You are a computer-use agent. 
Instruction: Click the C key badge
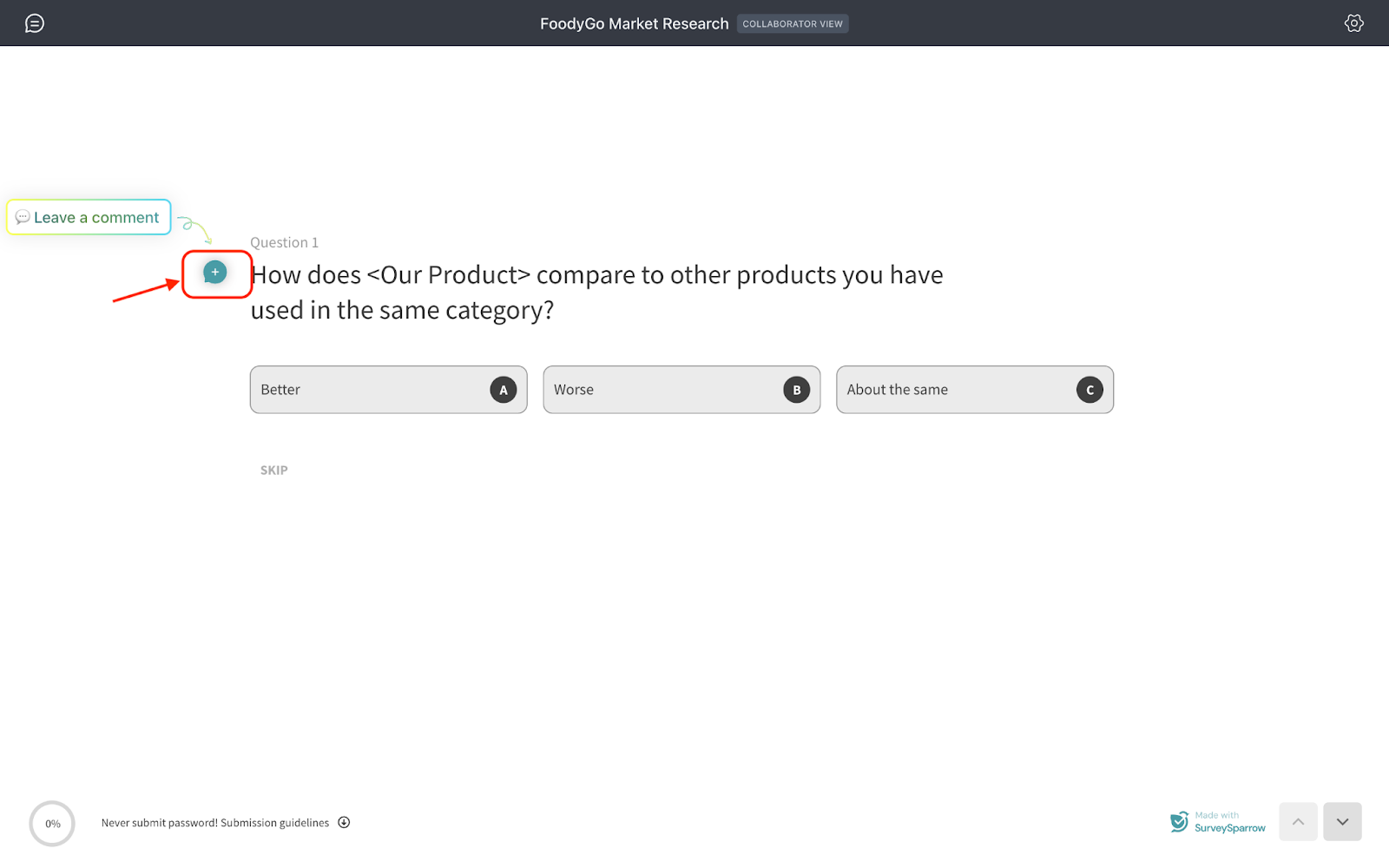pyautogui.click(x=1089, y=390)
